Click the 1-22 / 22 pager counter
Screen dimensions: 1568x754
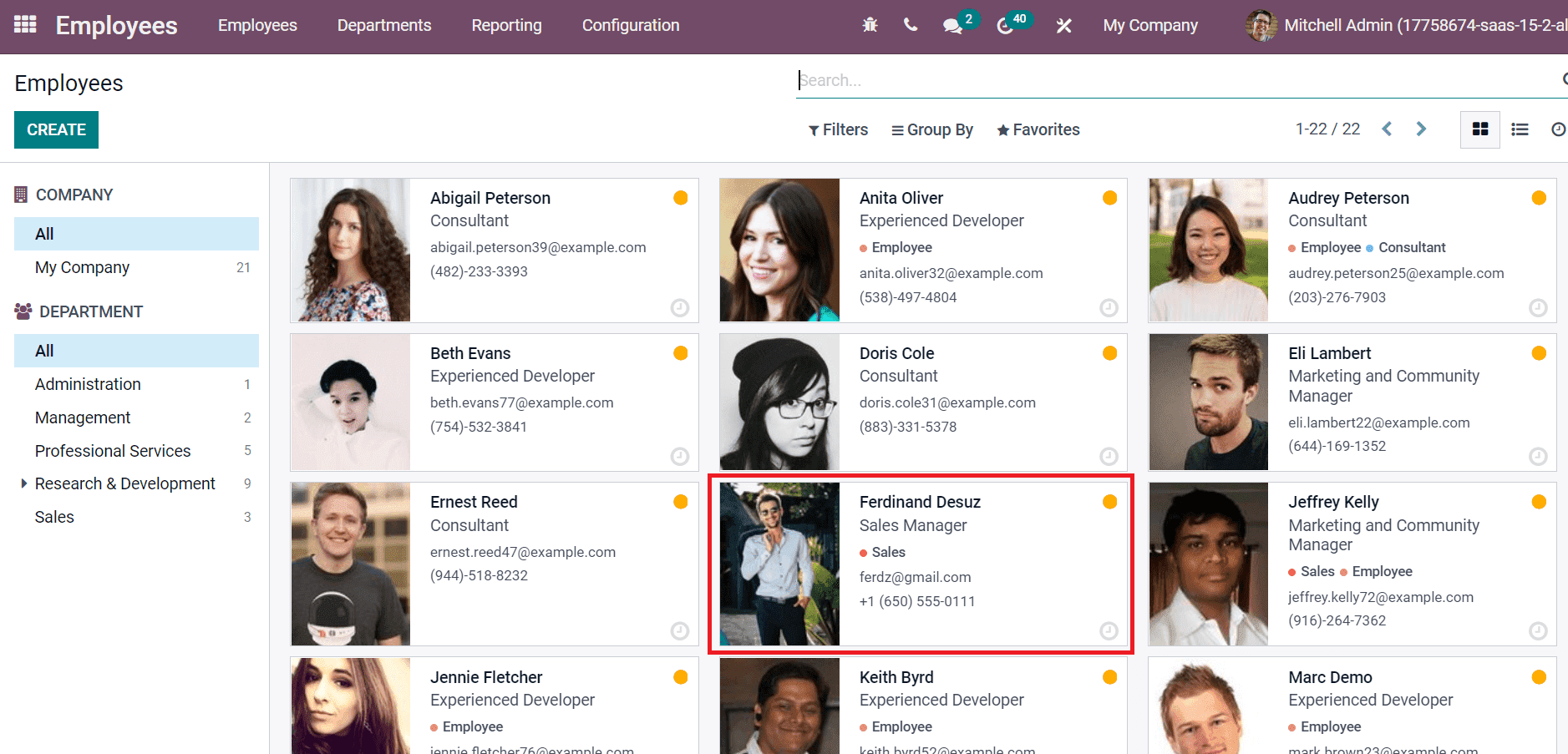[1327, 129]
